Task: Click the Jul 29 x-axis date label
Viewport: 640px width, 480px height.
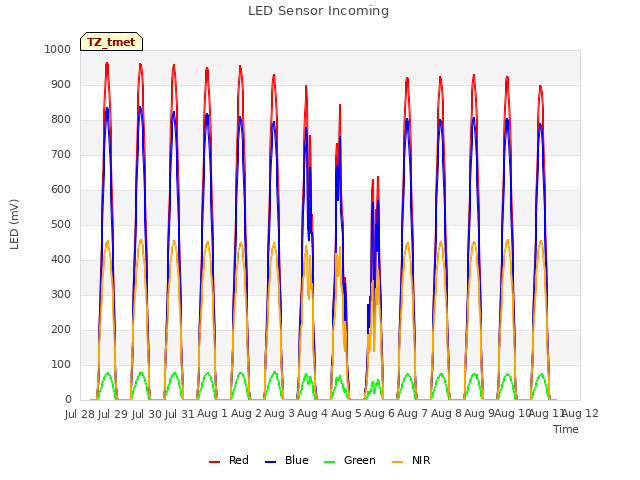Action: (x=113, y=414)
